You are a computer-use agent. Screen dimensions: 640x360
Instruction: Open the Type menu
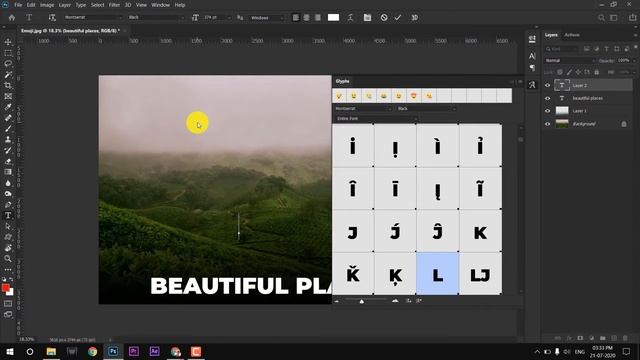coord(81,5)
